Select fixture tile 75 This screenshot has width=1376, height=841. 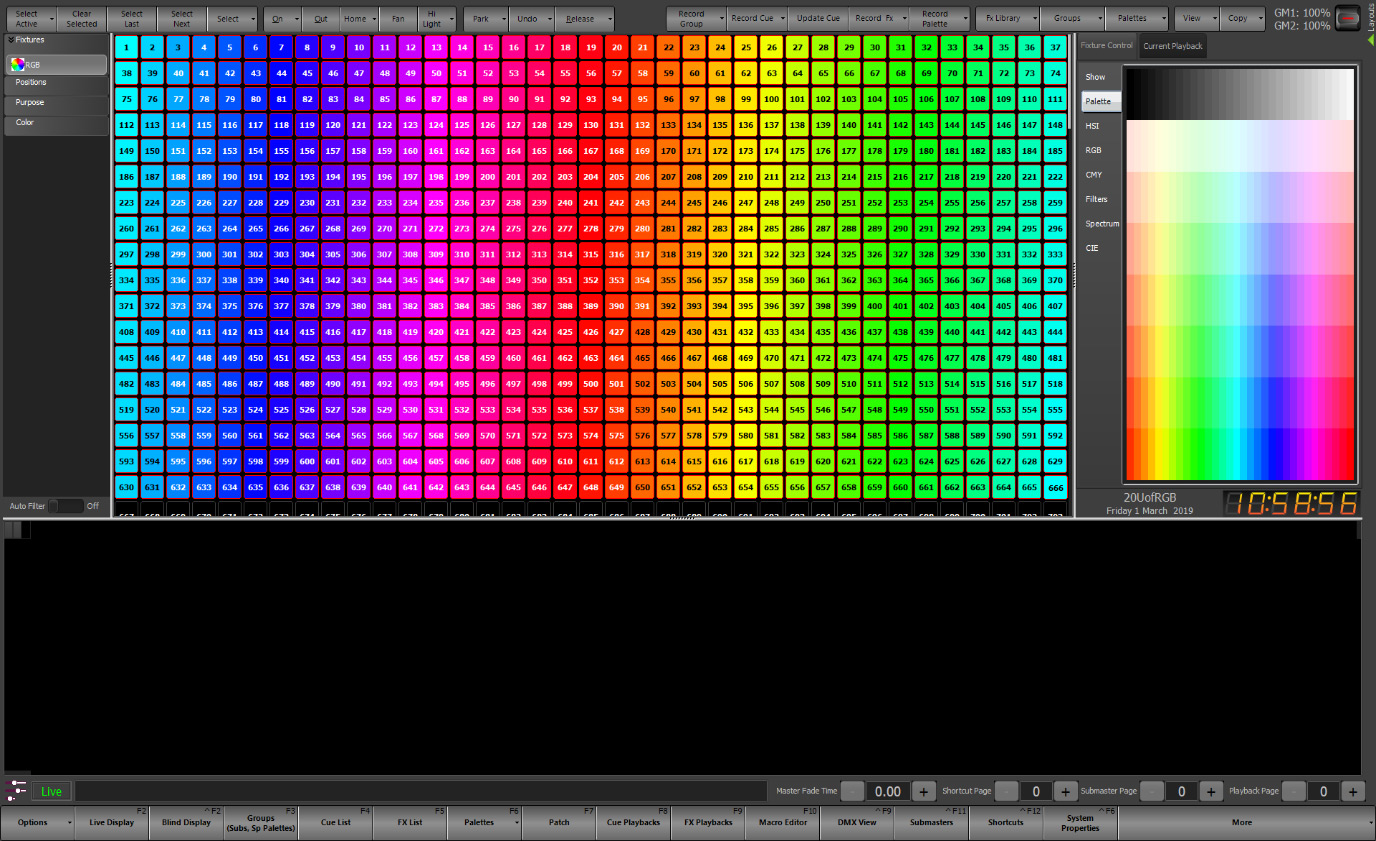[x=126, y=99]
